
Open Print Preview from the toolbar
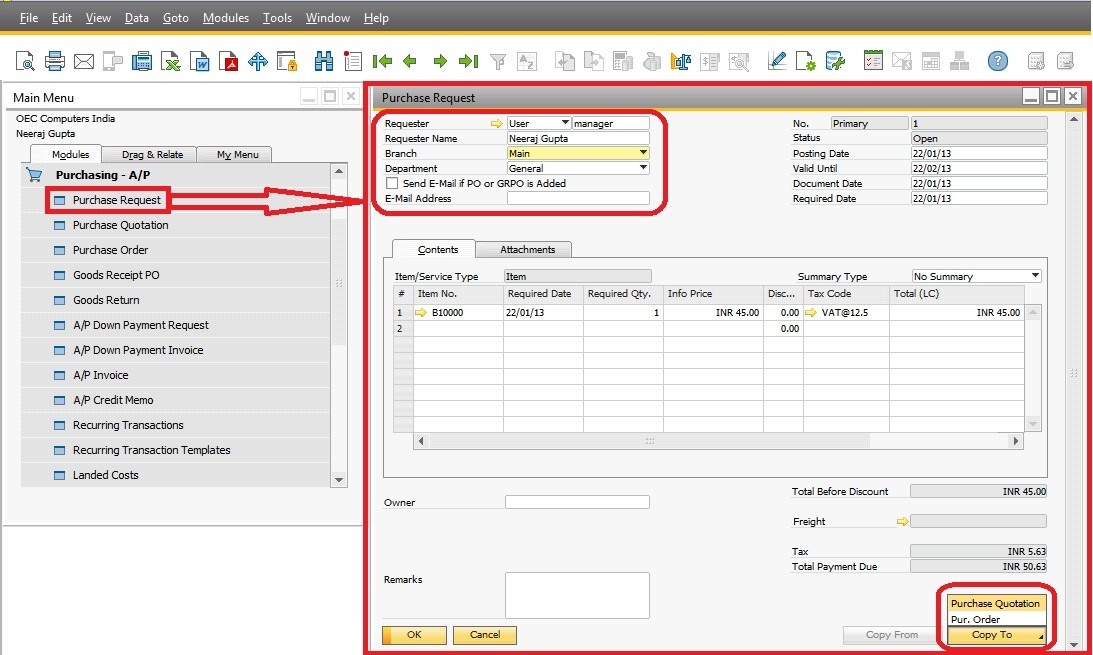(23, 61)
